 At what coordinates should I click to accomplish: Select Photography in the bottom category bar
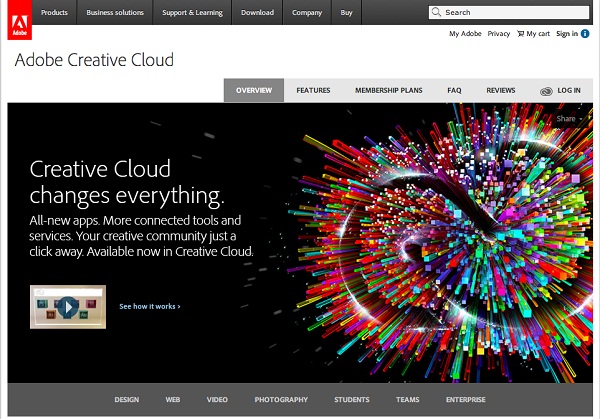(x=281, y=400)
